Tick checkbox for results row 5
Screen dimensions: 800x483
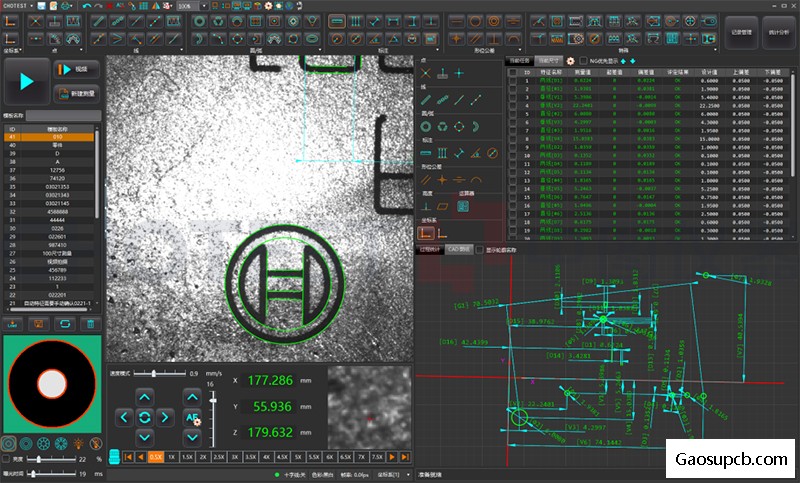513,114
